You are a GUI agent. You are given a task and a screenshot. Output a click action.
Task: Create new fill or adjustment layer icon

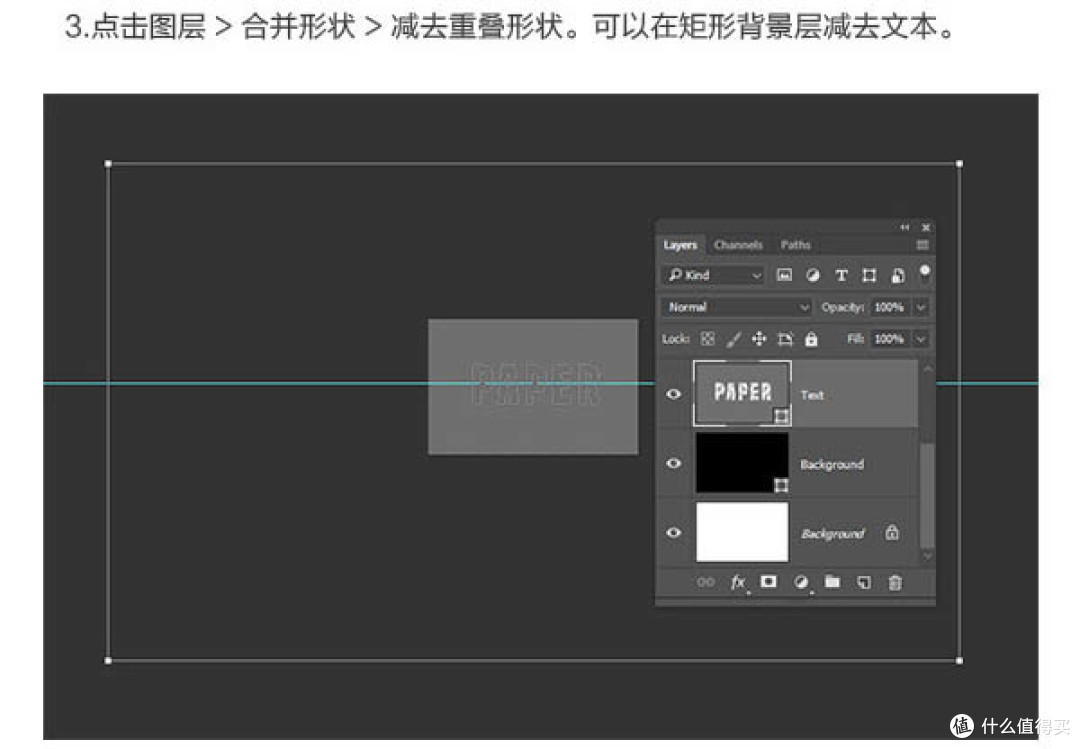pos(800,582)
